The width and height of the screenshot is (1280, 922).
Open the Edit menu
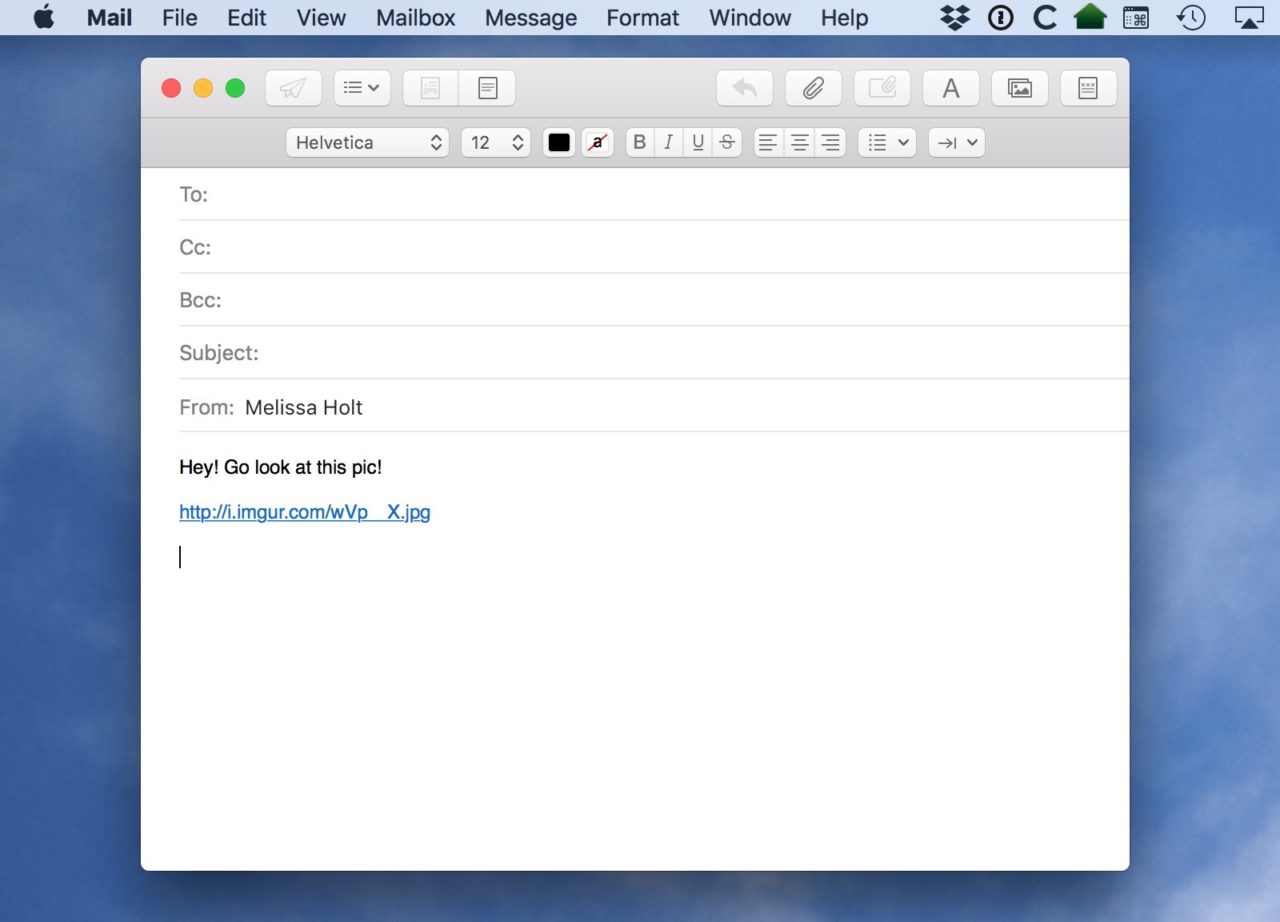(x=247, y=18)
